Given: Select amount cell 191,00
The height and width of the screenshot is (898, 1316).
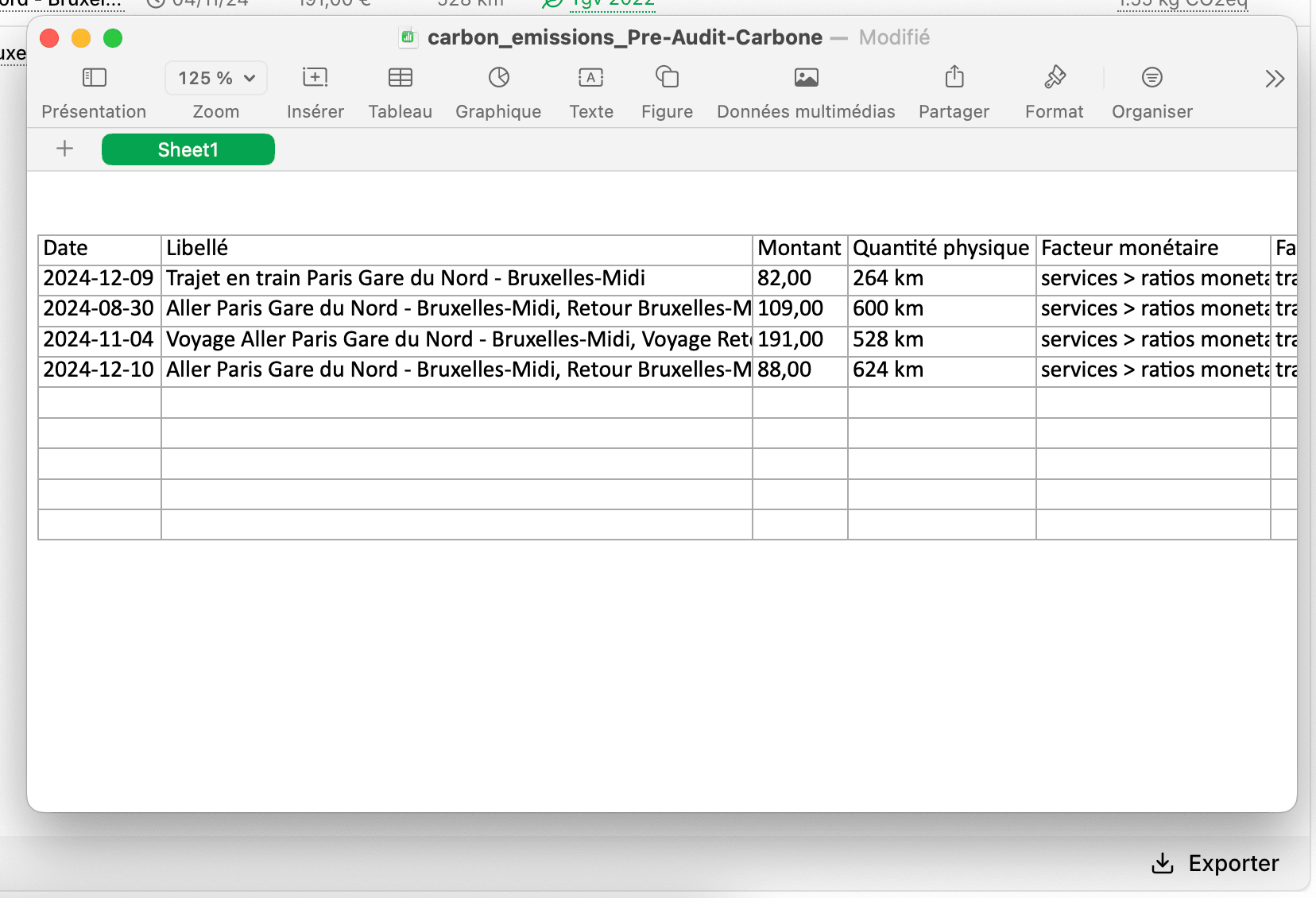Looking at the screenshot, I should (x=800, y=341).
